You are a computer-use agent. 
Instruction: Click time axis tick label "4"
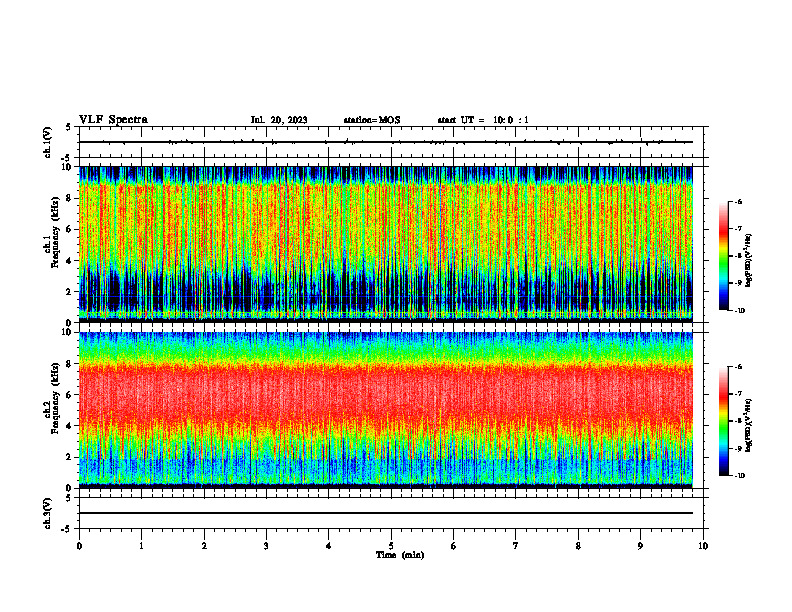pos(329,546)
